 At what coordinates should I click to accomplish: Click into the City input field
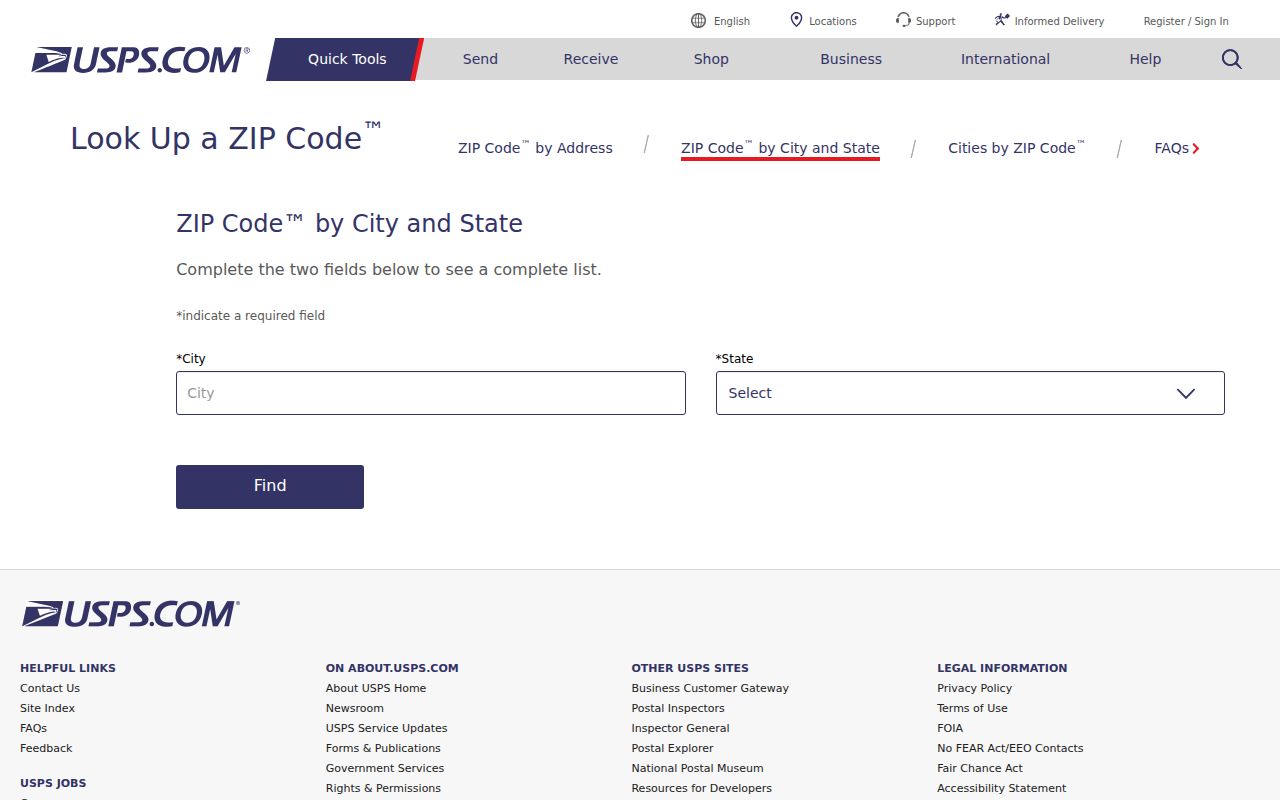[x=431, y=393]
